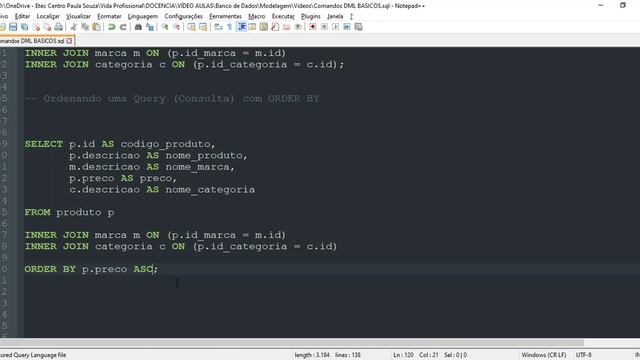Open User Defined Language icon

[x=252, y=27]
